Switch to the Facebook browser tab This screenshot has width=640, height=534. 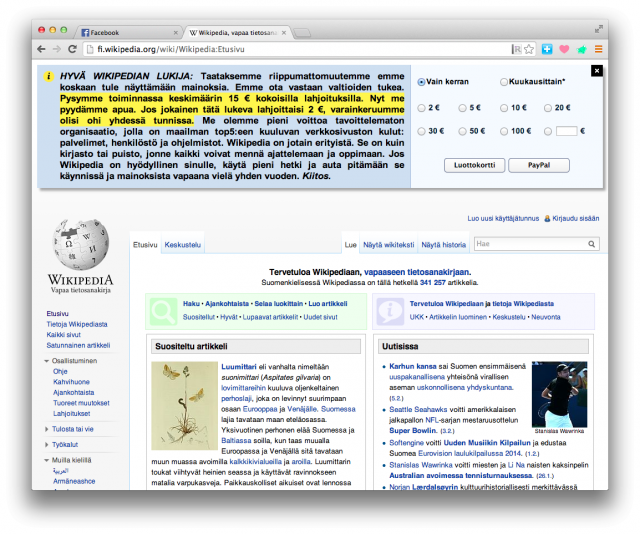coord(125,32)
